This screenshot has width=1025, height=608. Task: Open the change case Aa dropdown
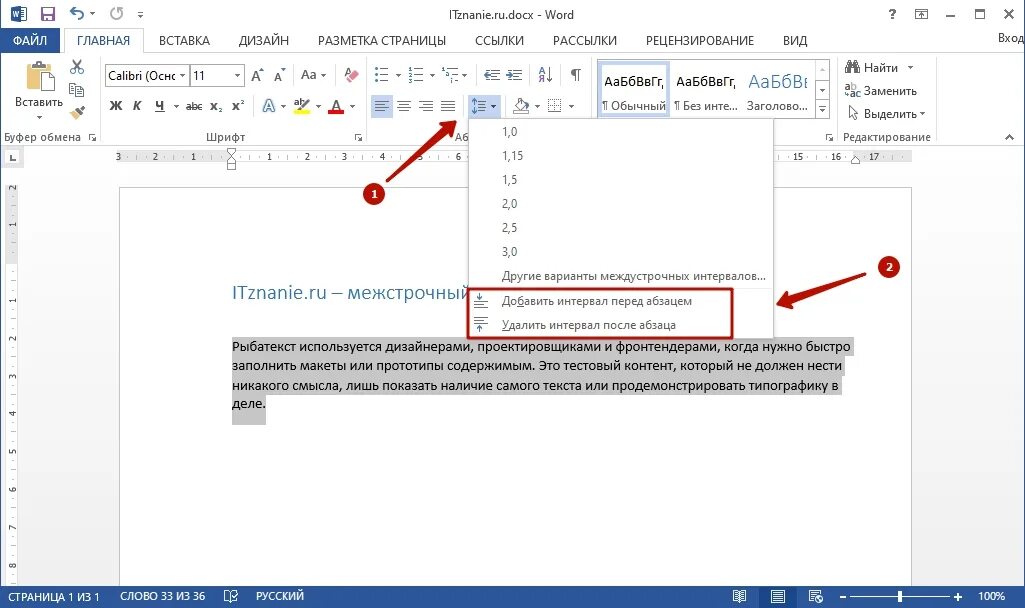click(x=313, y=75)
